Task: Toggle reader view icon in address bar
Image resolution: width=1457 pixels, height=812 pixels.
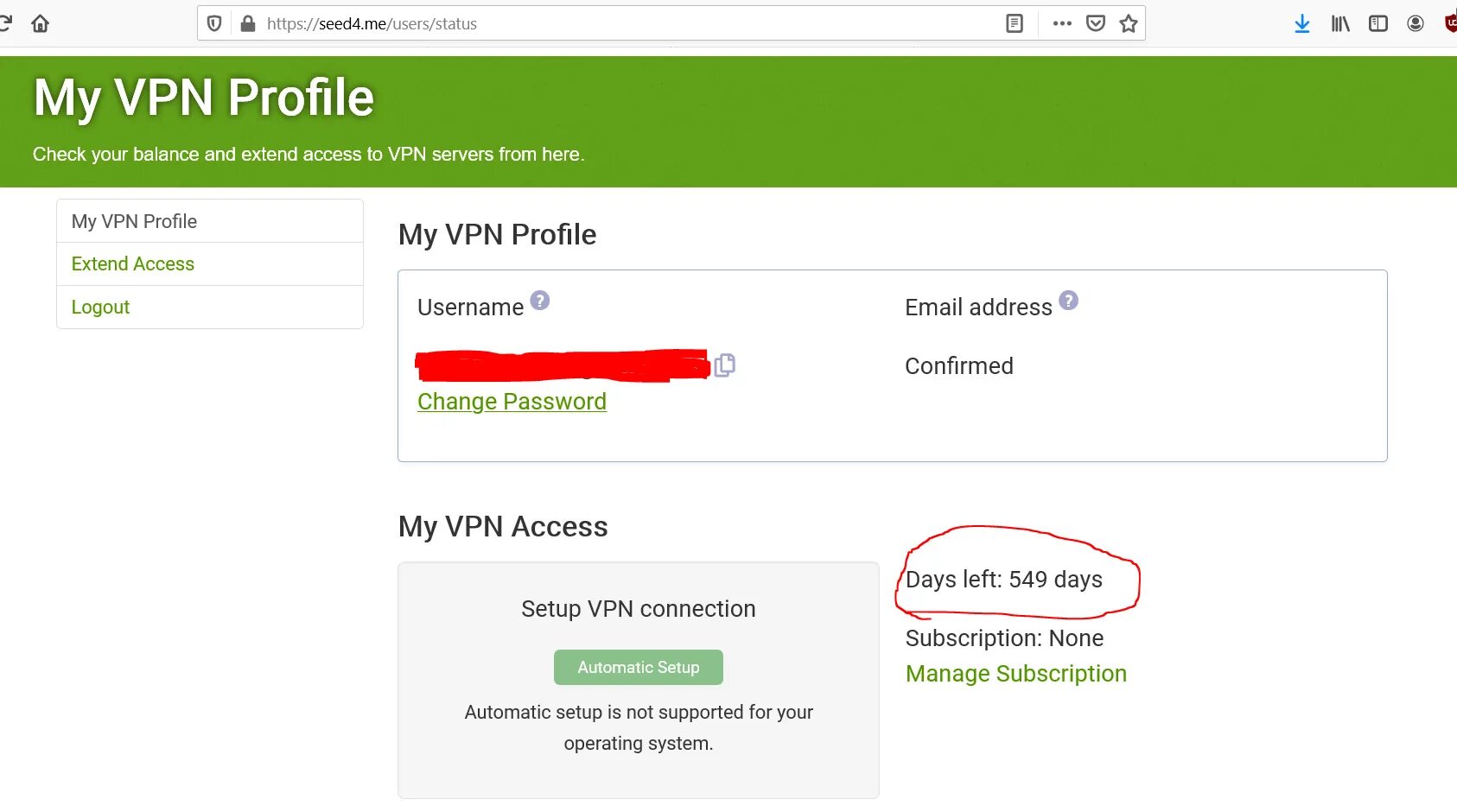Action: 1015,23
